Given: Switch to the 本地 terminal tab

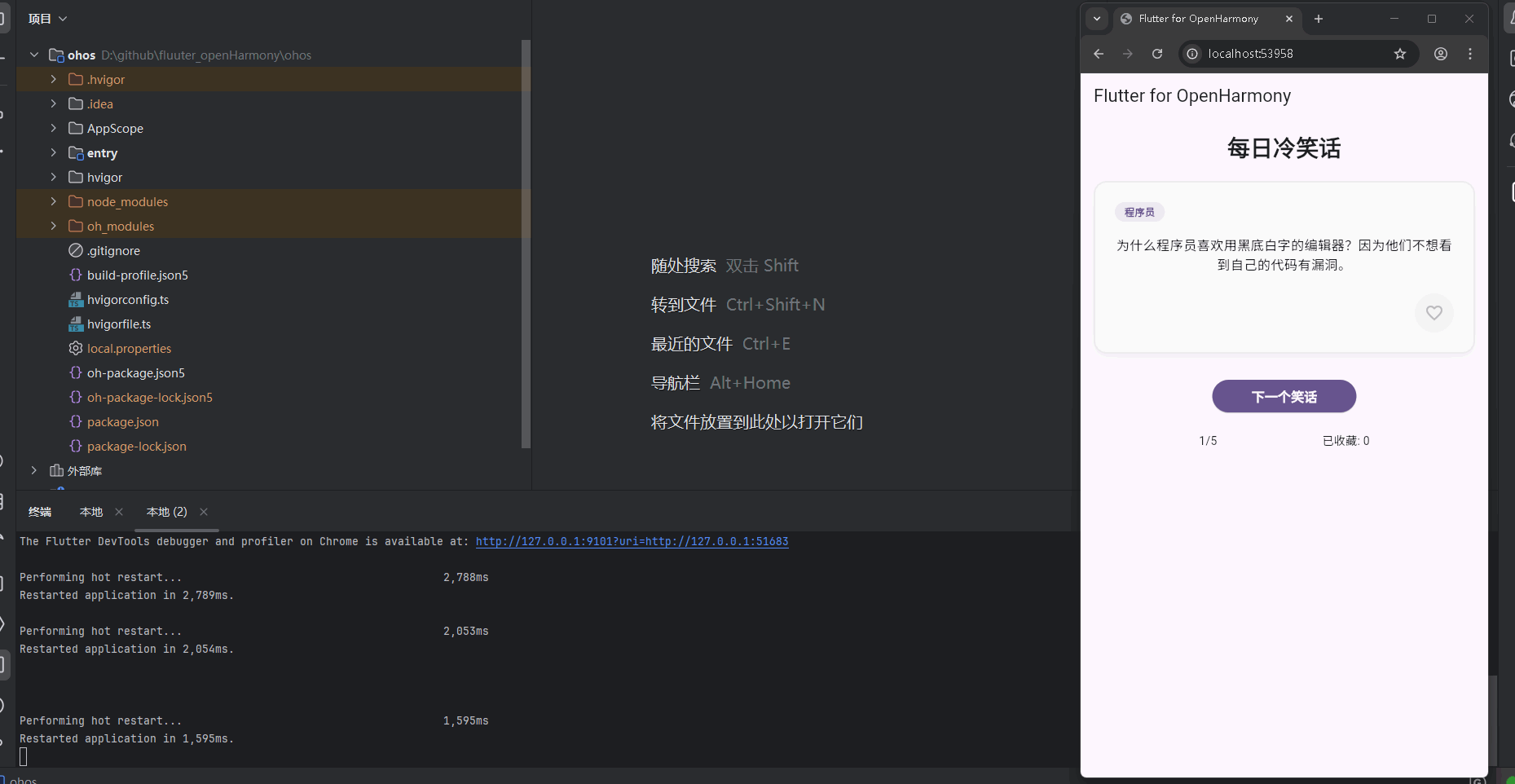Looking at the screenshot, I should point(91,512).
